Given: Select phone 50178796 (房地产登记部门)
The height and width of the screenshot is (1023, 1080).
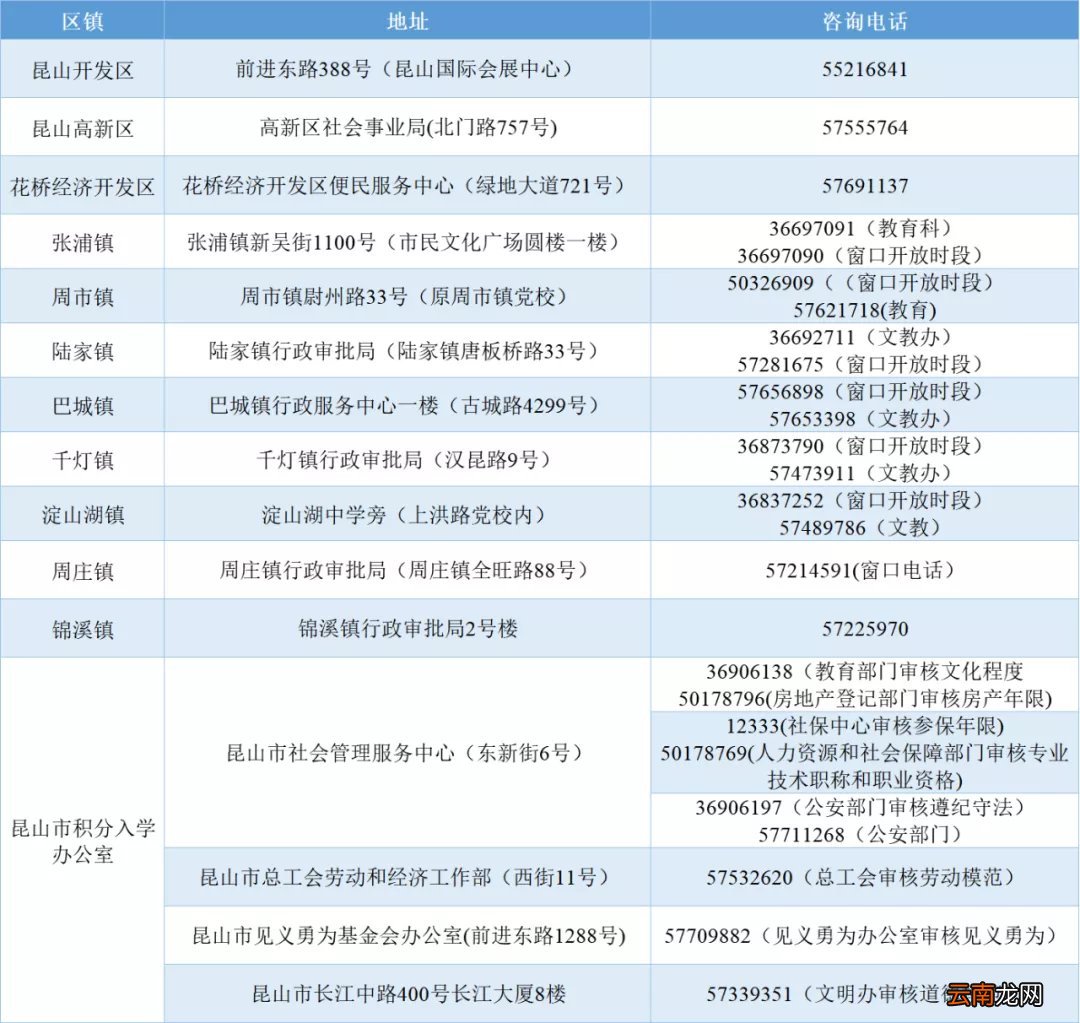Looking at the screenshot, I should [x=864, y=699].
